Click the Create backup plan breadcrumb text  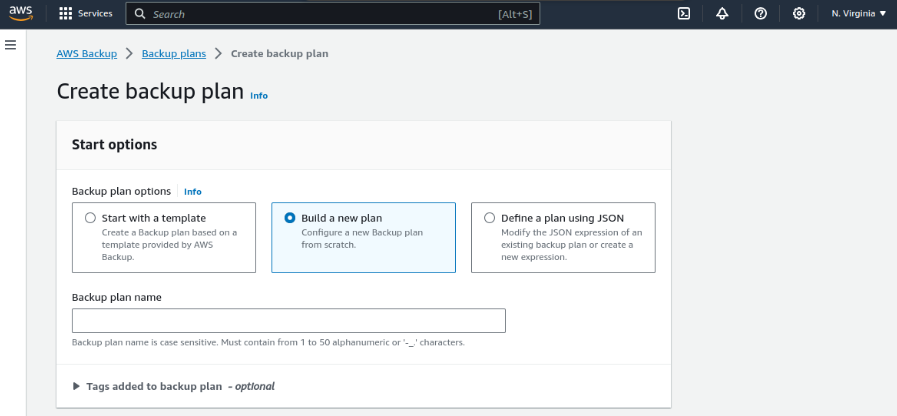tap(279, 54)
